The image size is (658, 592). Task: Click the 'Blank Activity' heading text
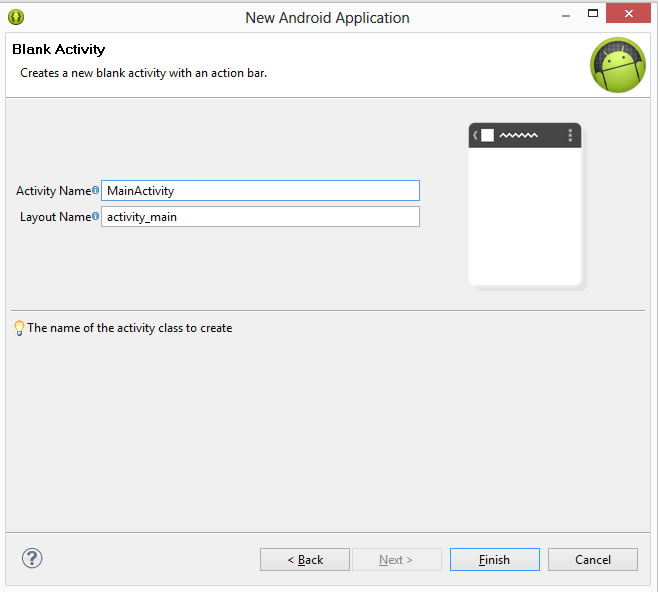coord(58,50)
